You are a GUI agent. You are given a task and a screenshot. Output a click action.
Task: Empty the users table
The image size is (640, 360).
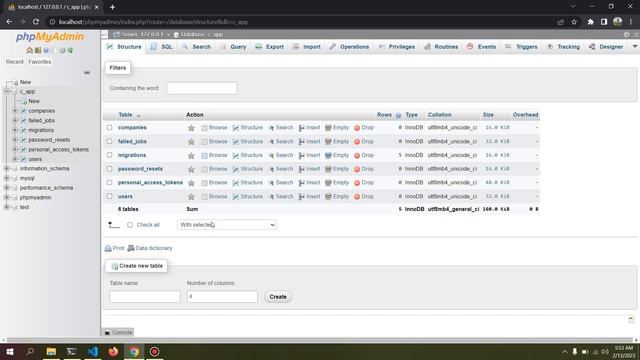tap(337, 196)
